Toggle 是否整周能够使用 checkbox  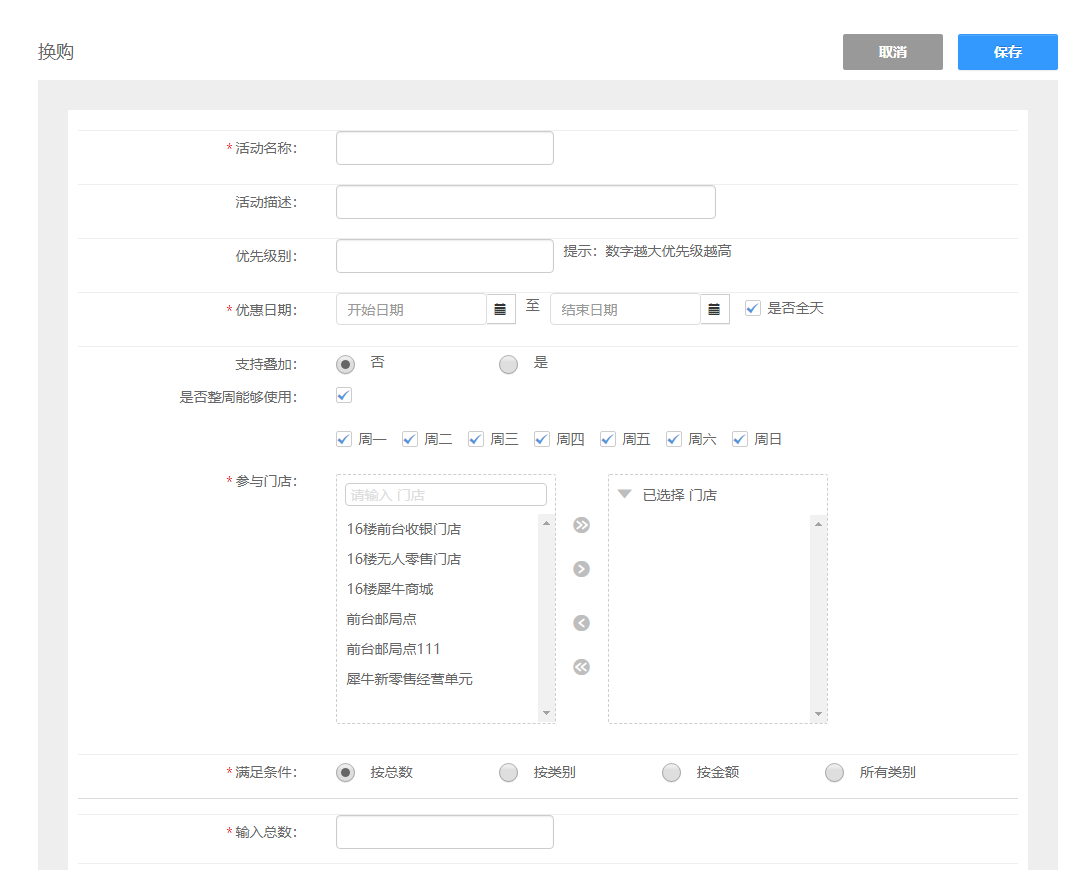[344, 395]
